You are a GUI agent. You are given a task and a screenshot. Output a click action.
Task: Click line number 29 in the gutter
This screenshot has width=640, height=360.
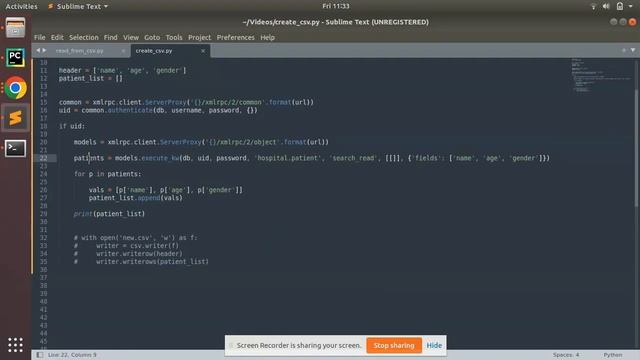pos(43,214)
